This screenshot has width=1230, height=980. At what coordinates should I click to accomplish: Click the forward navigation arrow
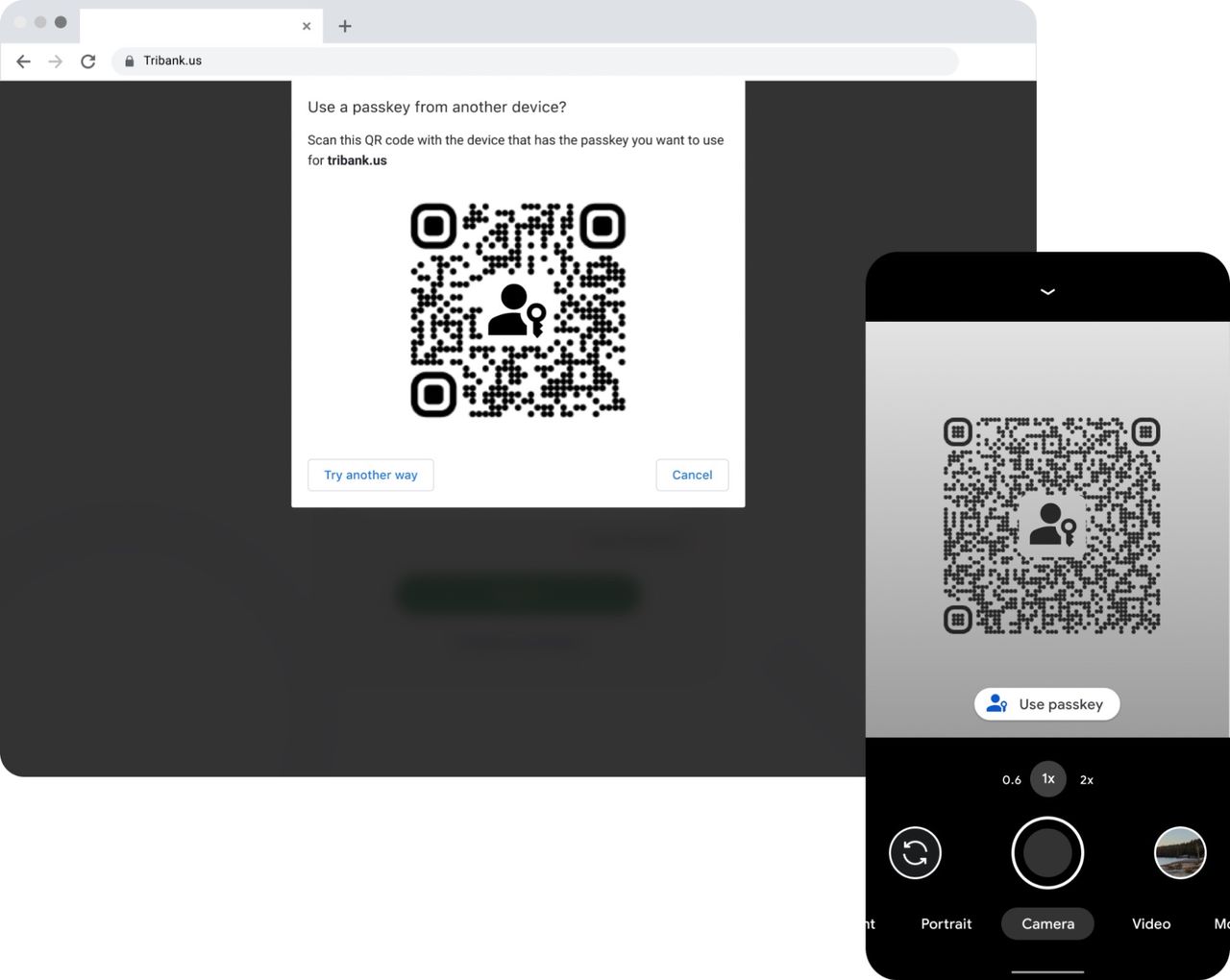[x=55, y=61]
